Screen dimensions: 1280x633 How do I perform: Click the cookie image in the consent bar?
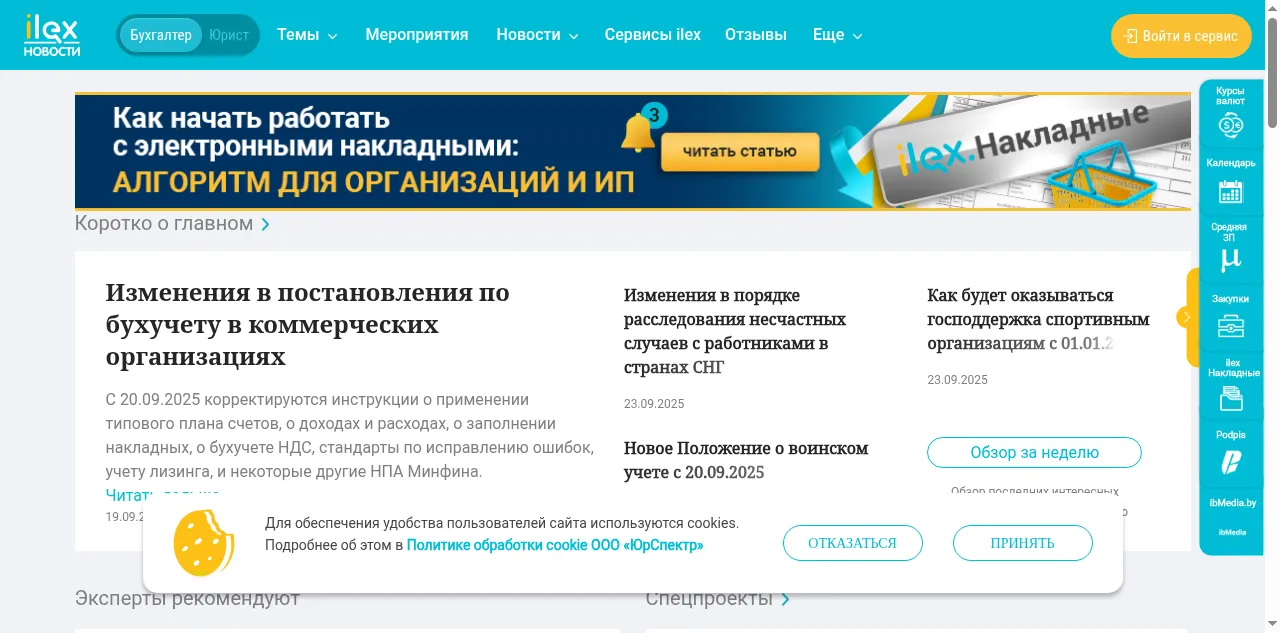(204, 543)
